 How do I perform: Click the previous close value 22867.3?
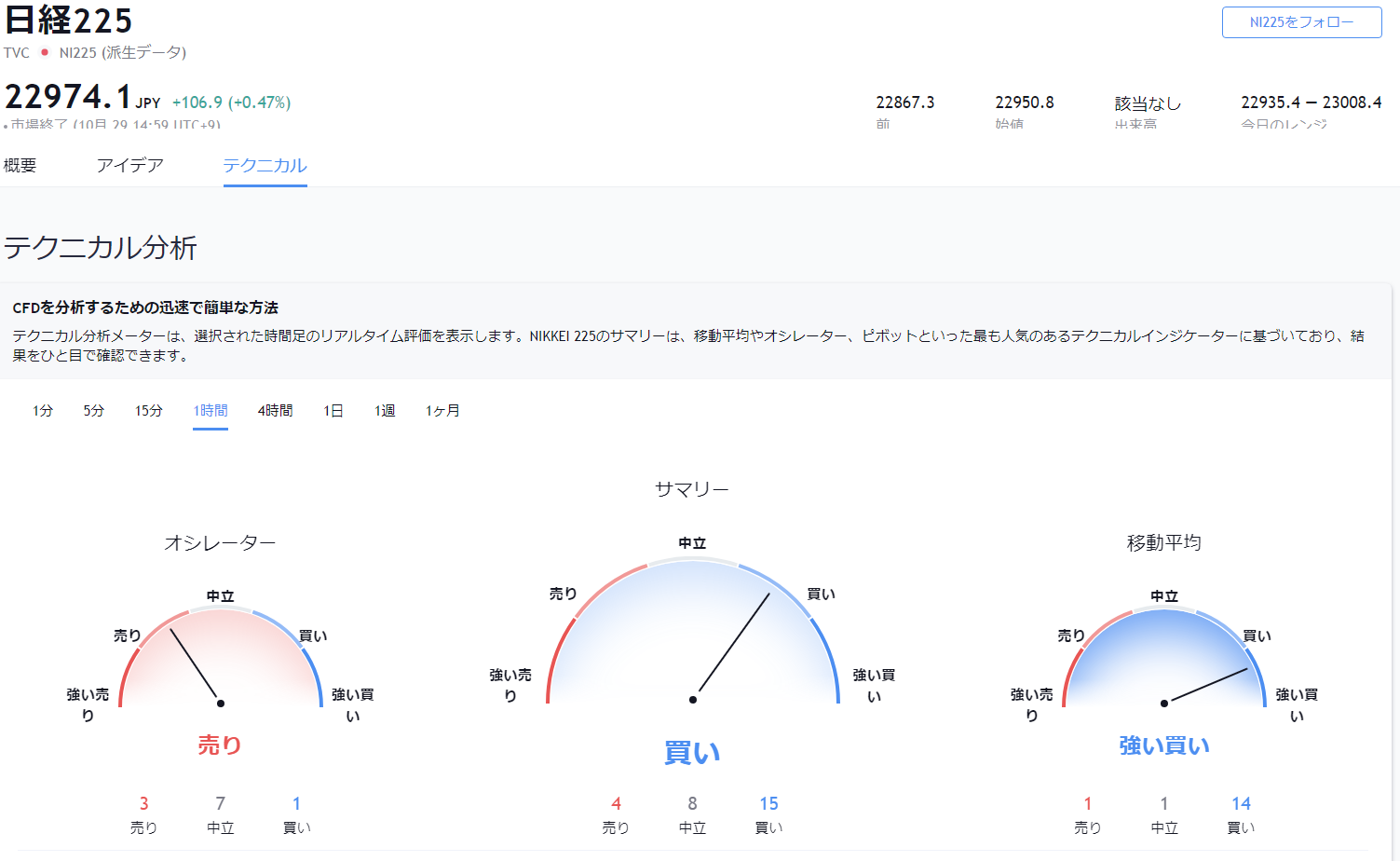[905, 102]
